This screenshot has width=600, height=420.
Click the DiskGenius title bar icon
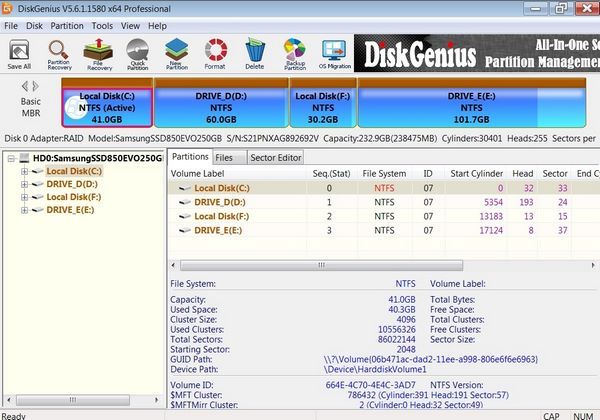pos(7,8)
